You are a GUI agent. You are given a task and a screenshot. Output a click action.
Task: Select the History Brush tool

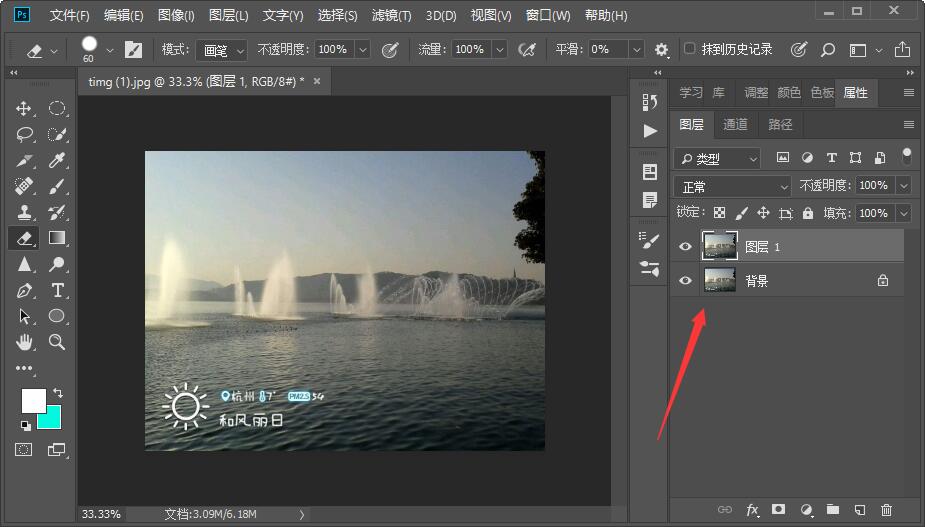pos(57,212)
